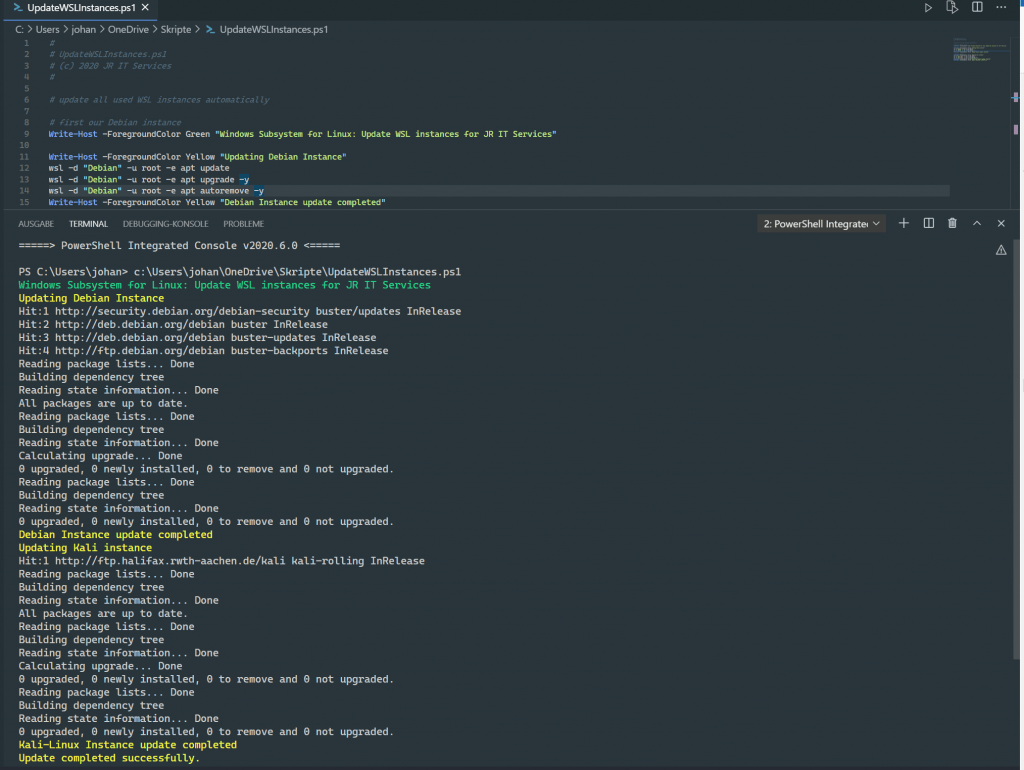The width and height of the screenshot is (1024, 770).
Task: Switch to the TERMINAL panel tab
Action: tap(88, 224)
